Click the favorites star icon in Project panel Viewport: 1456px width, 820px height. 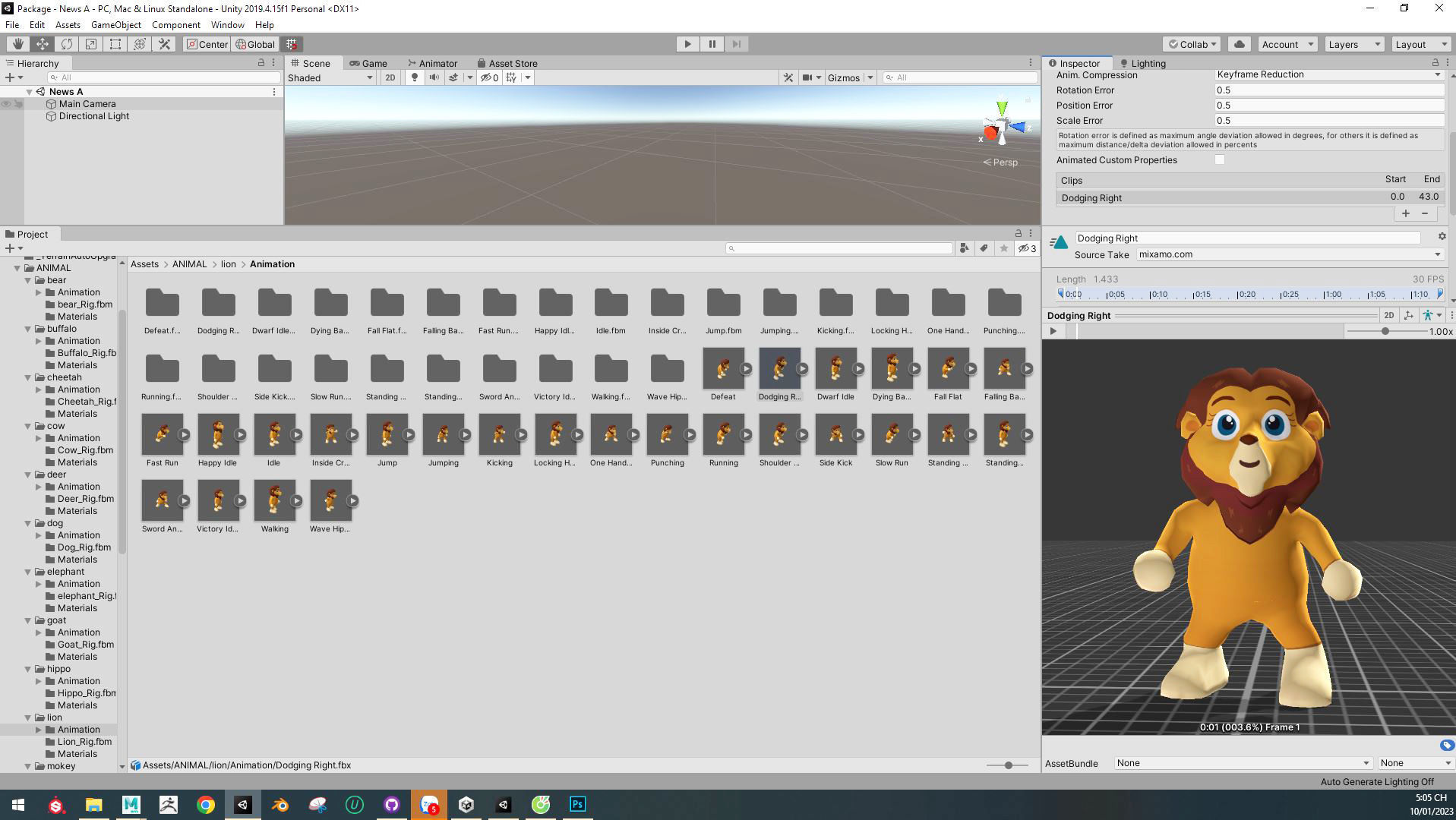pyautogui.click(x=1004, y=248)
